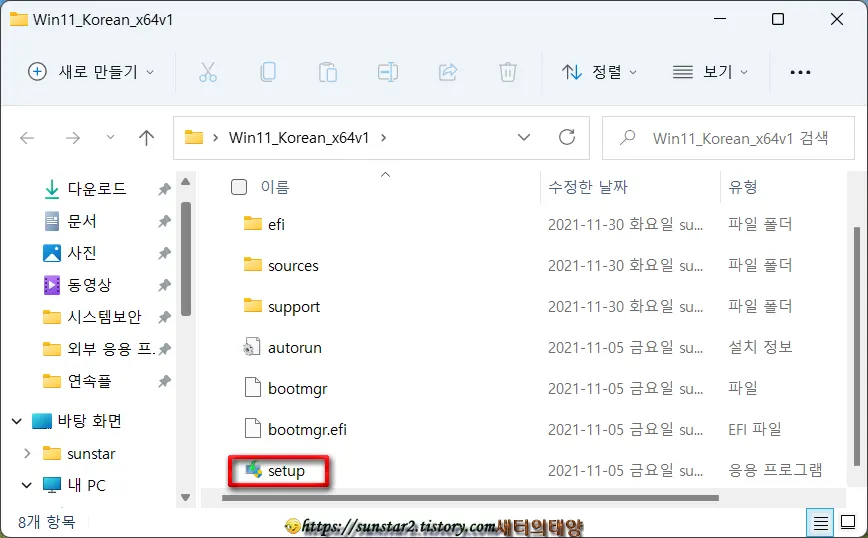Select the bootmgr.efi file icon
The width and height of the screenshot is (868, 538).
[252, 429]
